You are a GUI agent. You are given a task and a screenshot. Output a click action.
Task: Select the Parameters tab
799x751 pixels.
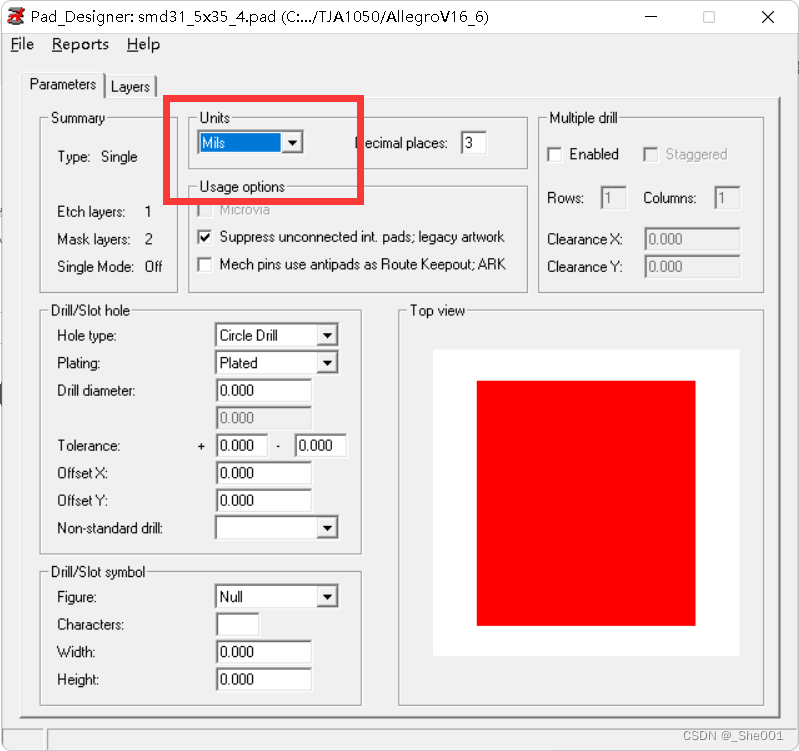pos(63,85)
